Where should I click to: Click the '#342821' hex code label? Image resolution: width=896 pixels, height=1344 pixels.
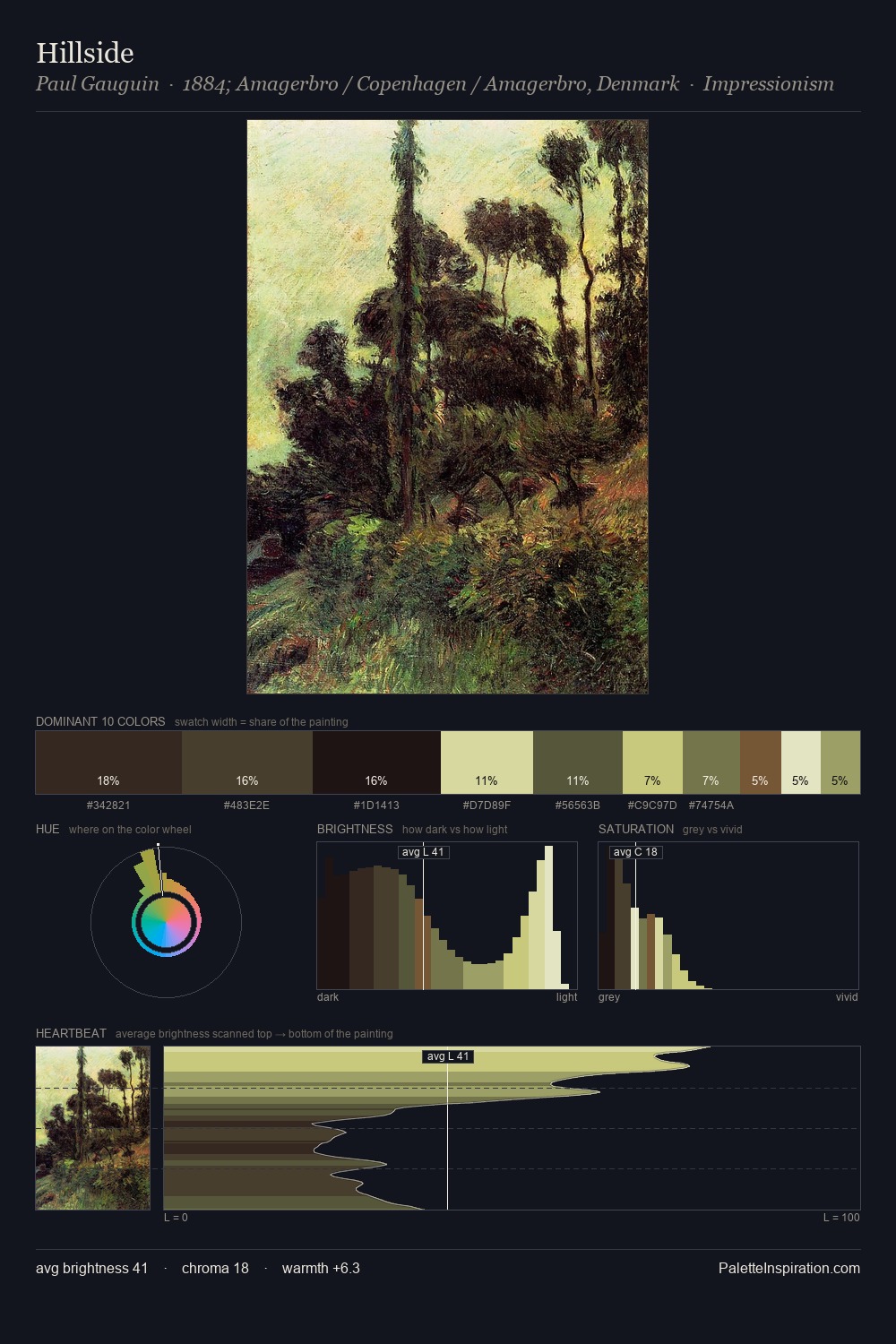point(108,806)
